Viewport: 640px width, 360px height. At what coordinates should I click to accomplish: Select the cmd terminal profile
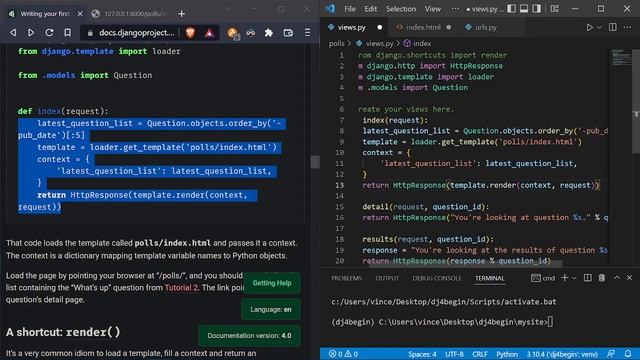point(543,278)
